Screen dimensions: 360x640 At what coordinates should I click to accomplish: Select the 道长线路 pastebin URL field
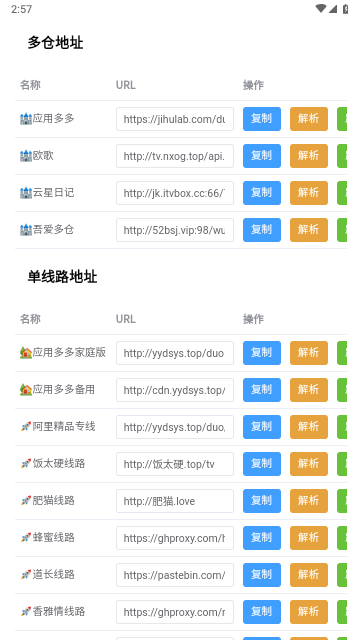(x=175, y=575)
